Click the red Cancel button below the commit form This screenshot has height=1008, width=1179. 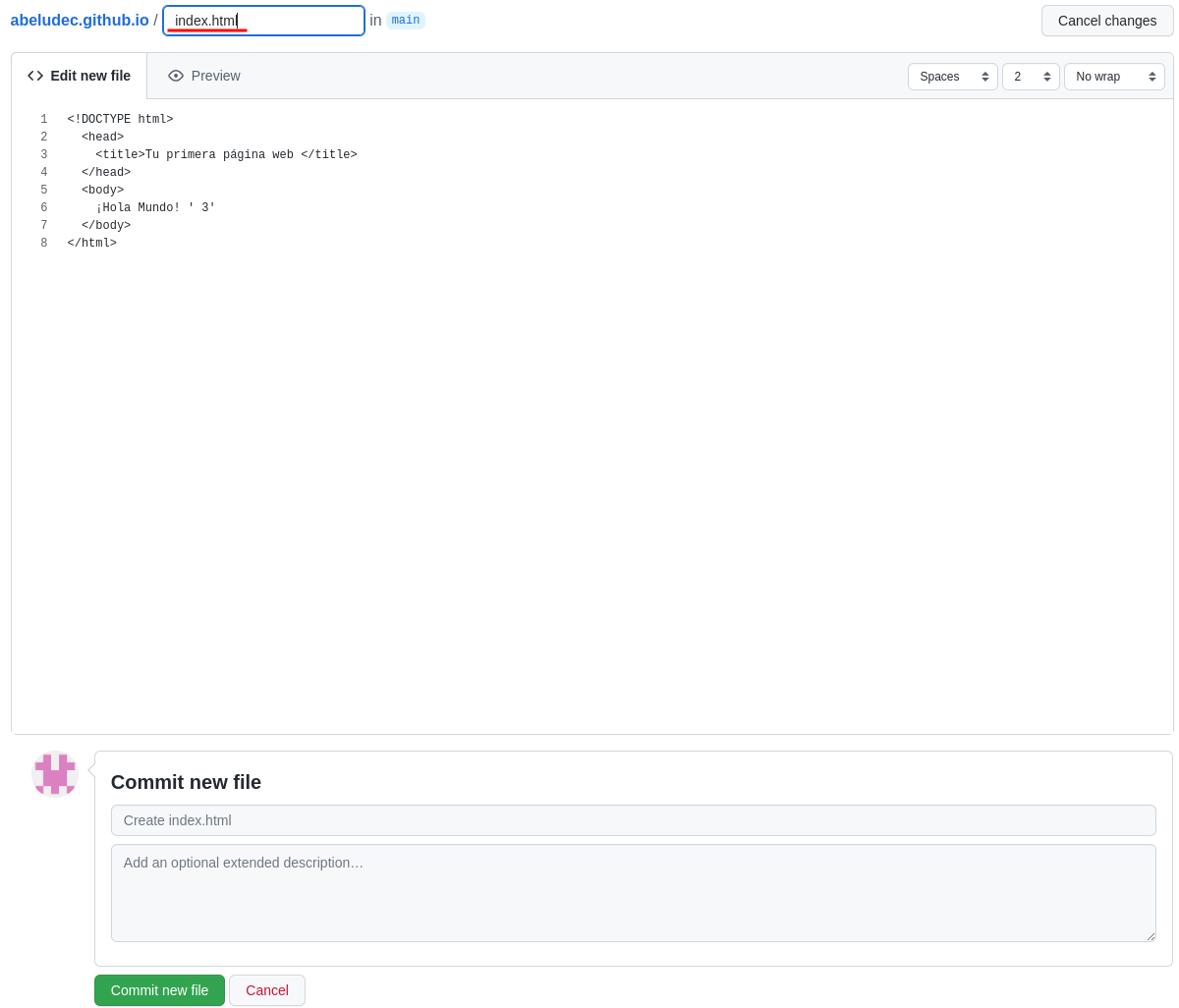(x=266, y=990)
